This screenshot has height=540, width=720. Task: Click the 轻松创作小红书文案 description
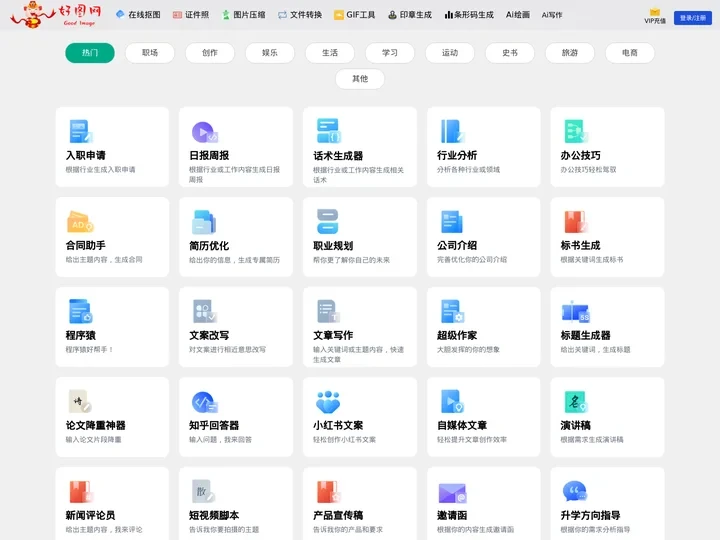click(344, 439)
